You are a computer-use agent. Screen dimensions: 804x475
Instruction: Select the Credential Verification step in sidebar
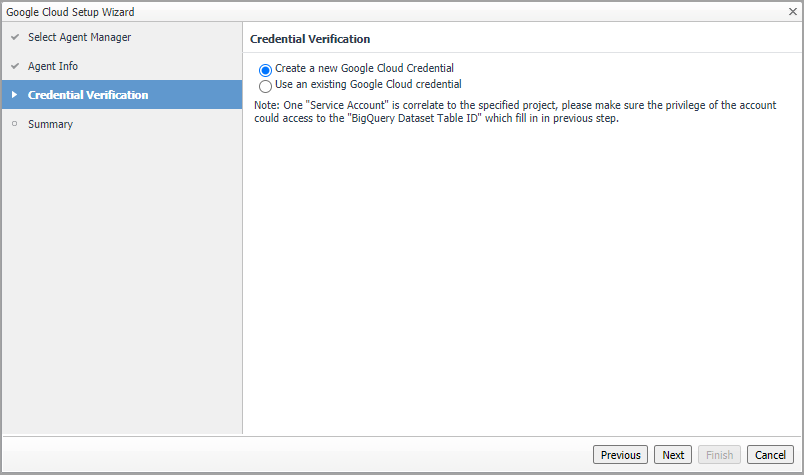point(88,95)
